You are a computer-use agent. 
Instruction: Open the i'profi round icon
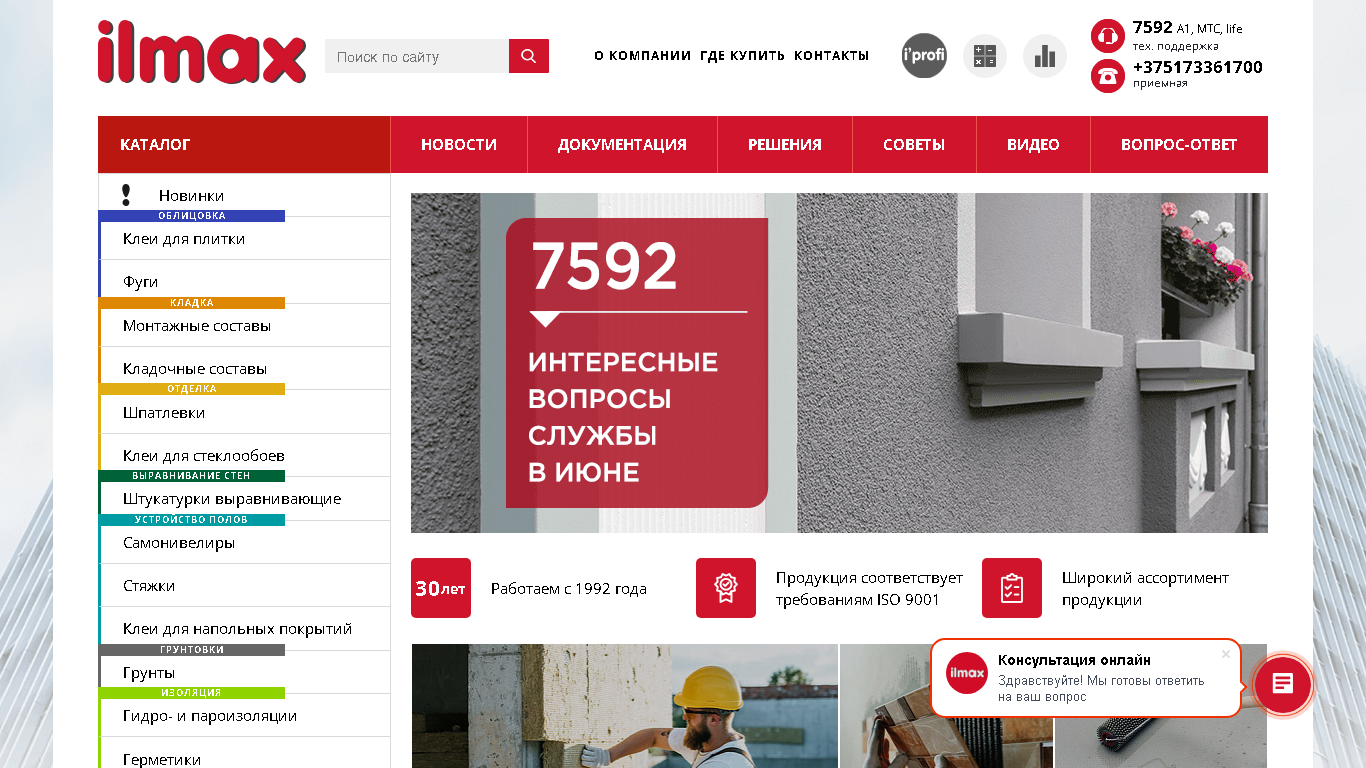pyautogui.click(x=924, y=56)
